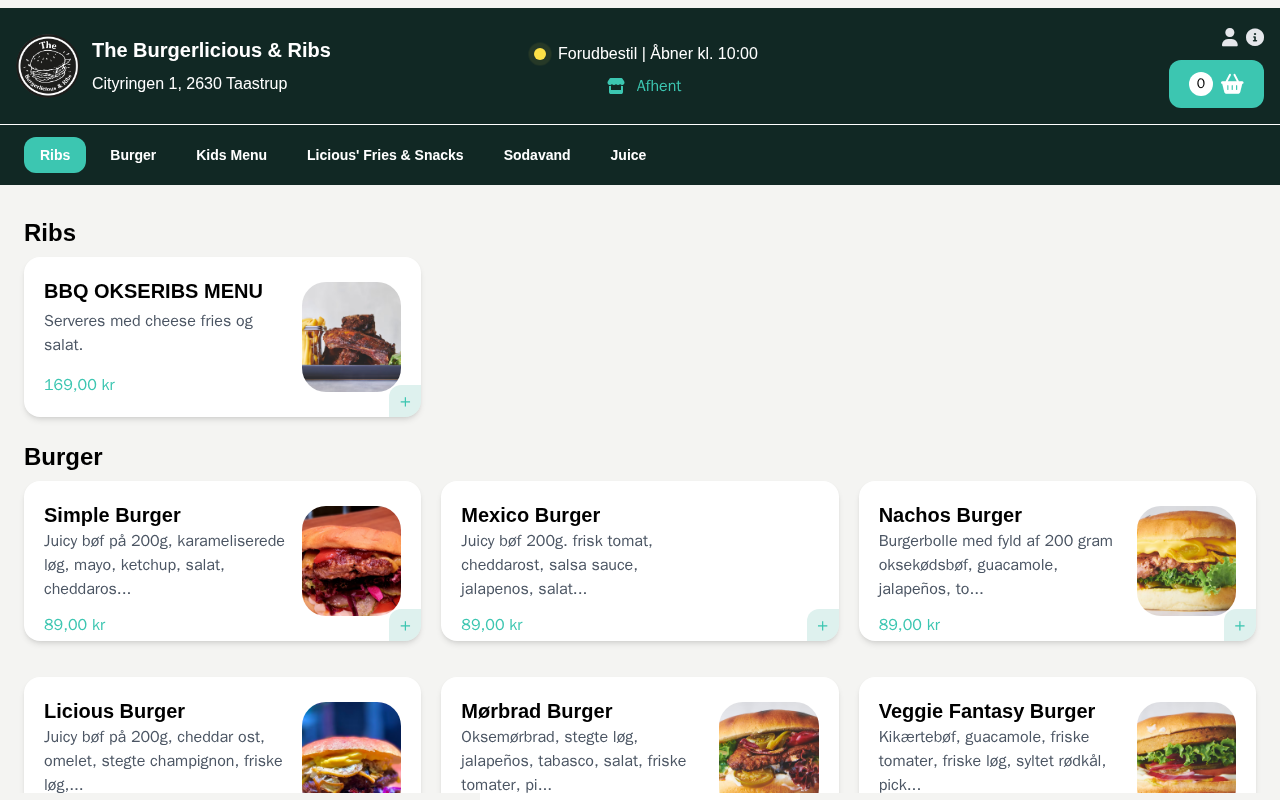Click the Ribs section heading

[x=50, y=233]
